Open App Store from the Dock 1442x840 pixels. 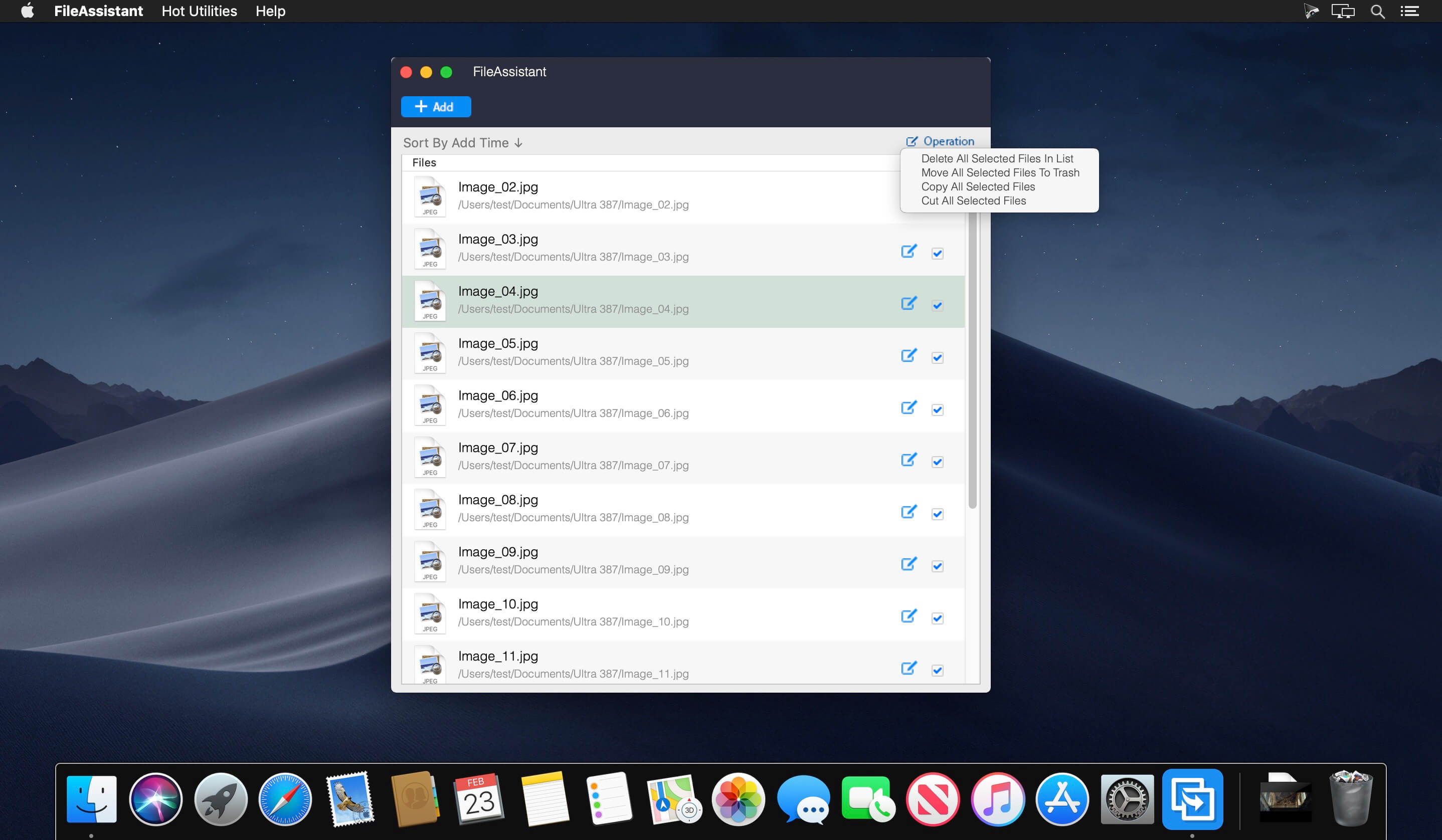1062,799
